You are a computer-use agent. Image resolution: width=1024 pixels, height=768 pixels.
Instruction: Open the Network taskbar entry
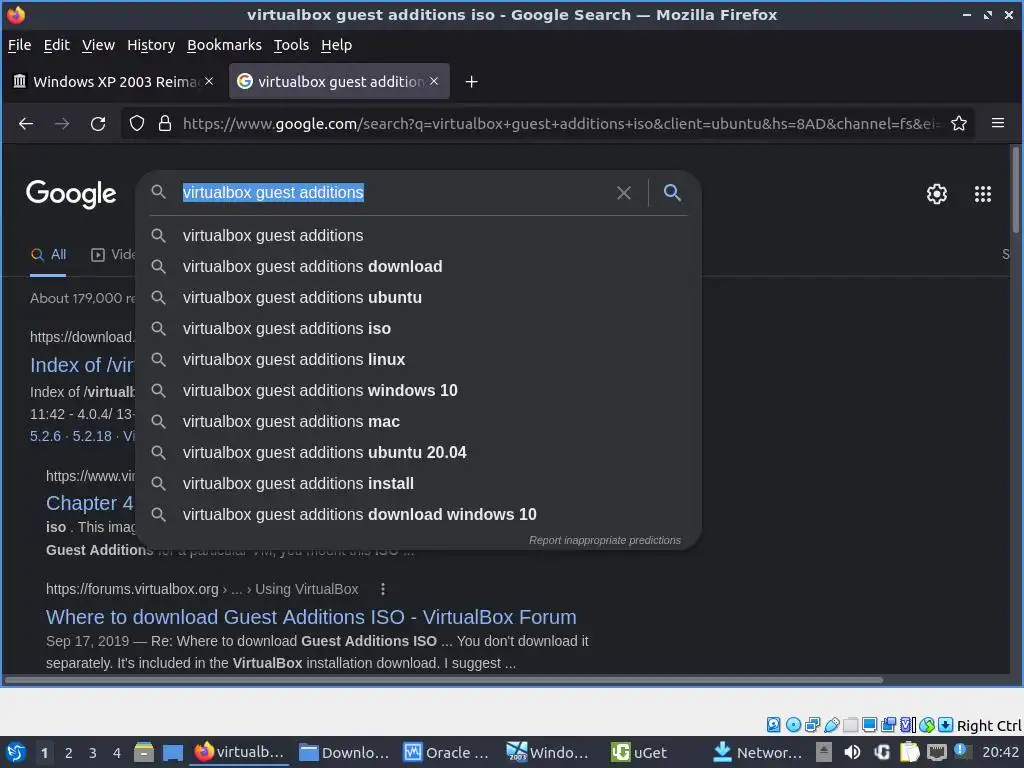[756, 752]
